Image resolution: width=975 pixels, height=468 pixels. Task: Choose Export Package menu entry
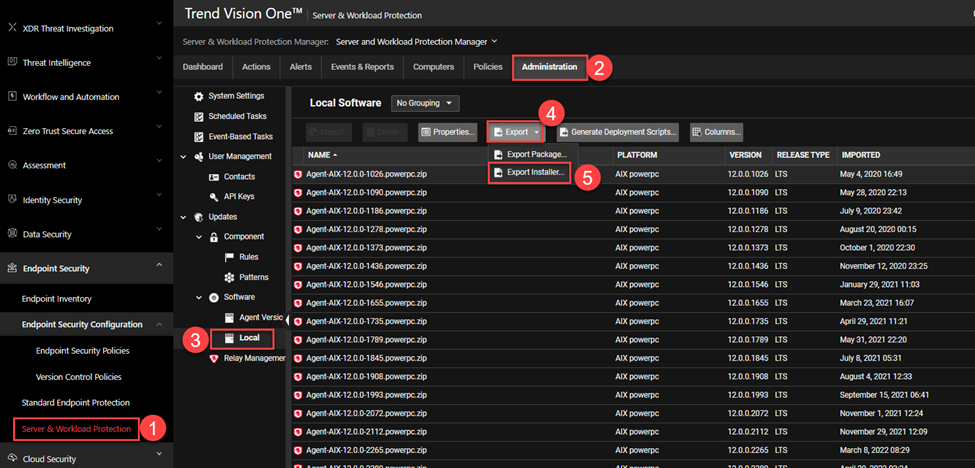(x=532, y=154)
